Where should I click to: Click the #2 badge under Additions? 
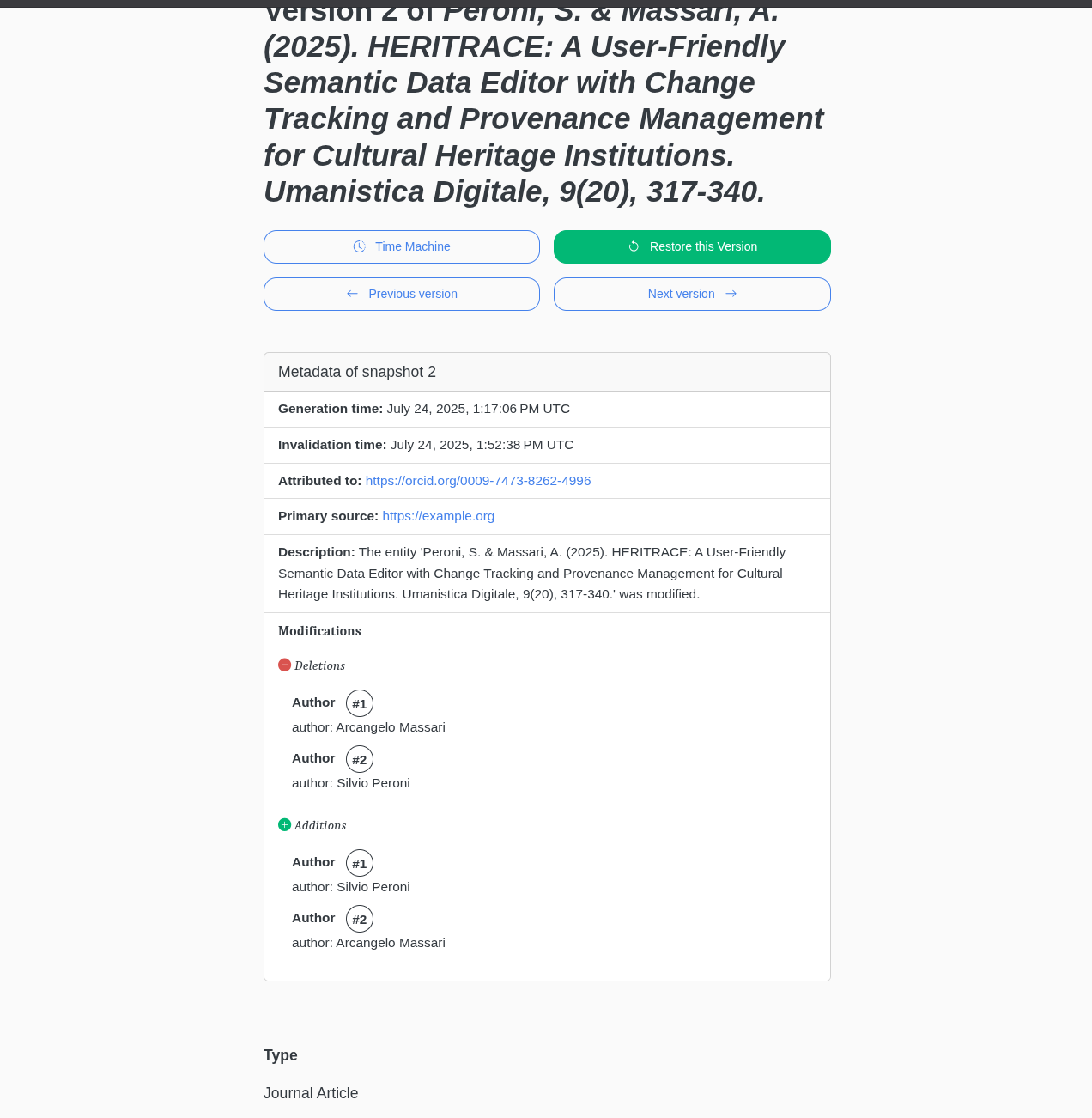pos(360,919)
